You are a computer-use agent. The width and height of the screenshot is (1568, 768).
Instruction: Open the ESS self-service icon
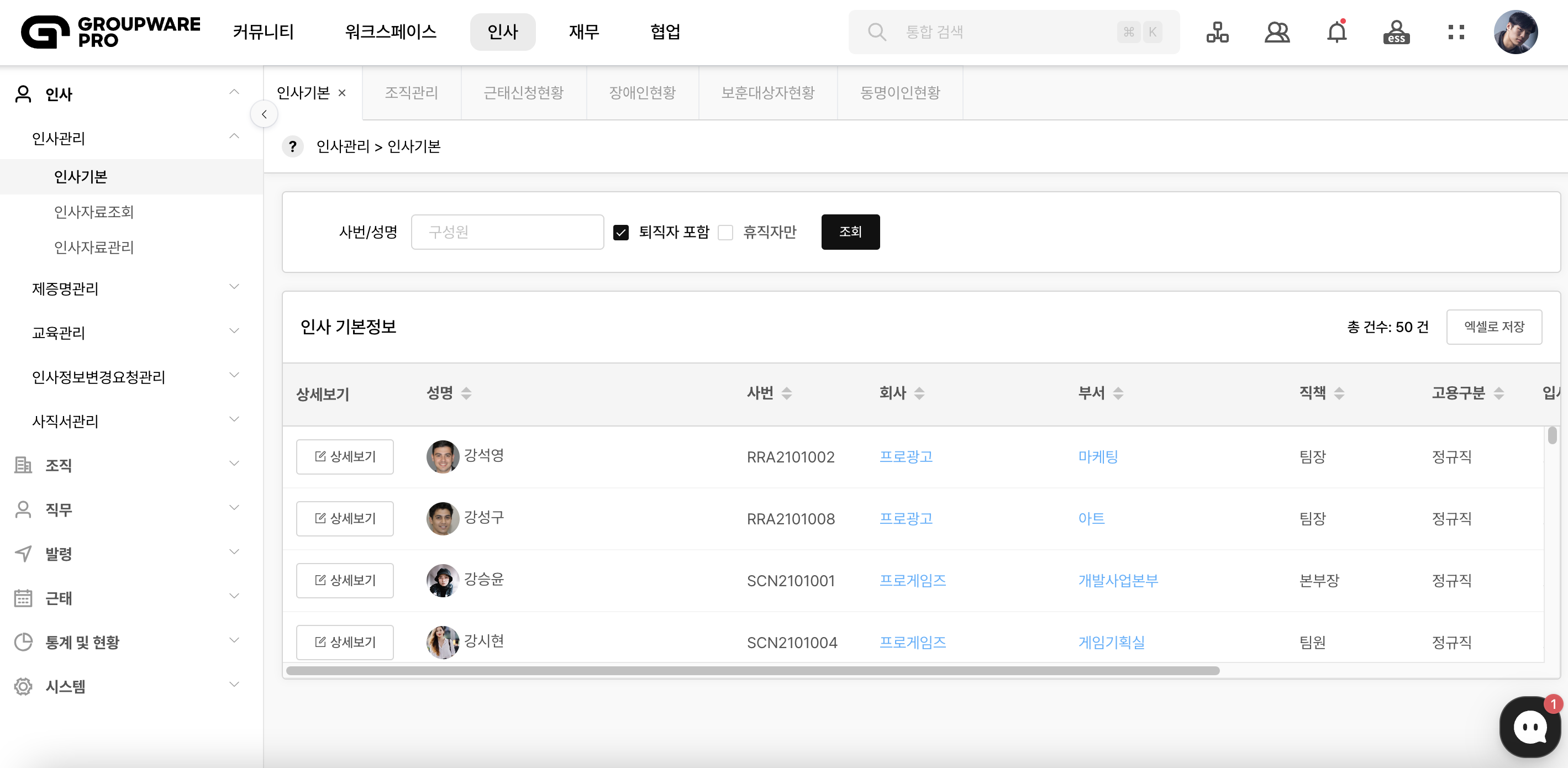1396,31
